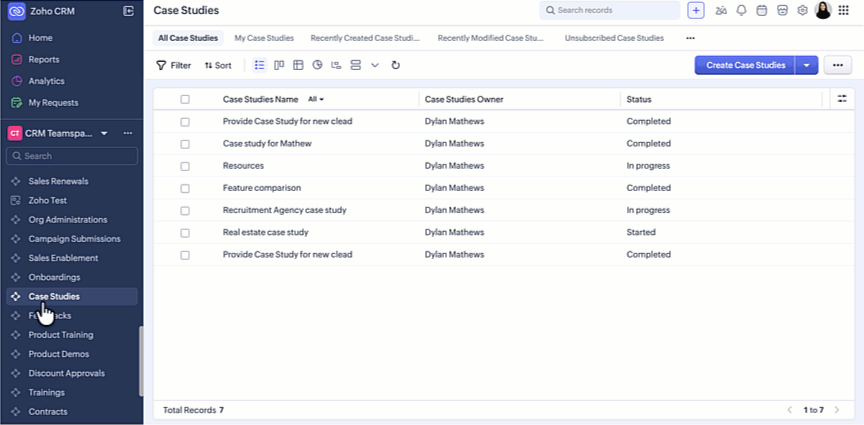Open the calendar icon in header
This screenshot has height=425, width=864.
(761, 10)
